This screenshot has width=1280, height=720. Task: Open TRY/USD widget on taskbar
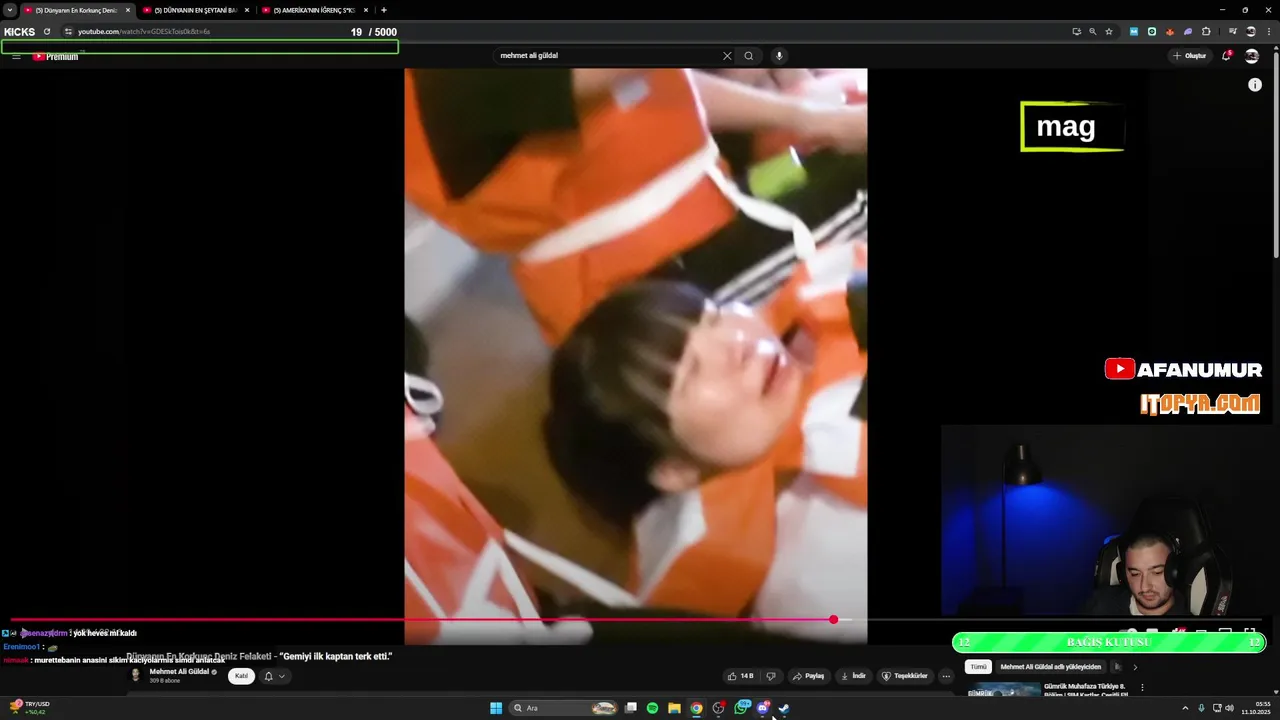[30, 708]
